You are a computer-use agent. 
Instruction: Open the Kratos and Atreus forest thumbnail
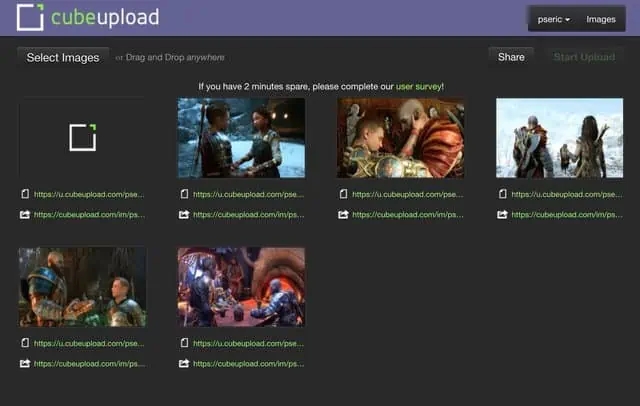pyautogui.click(x=82, y=287)
